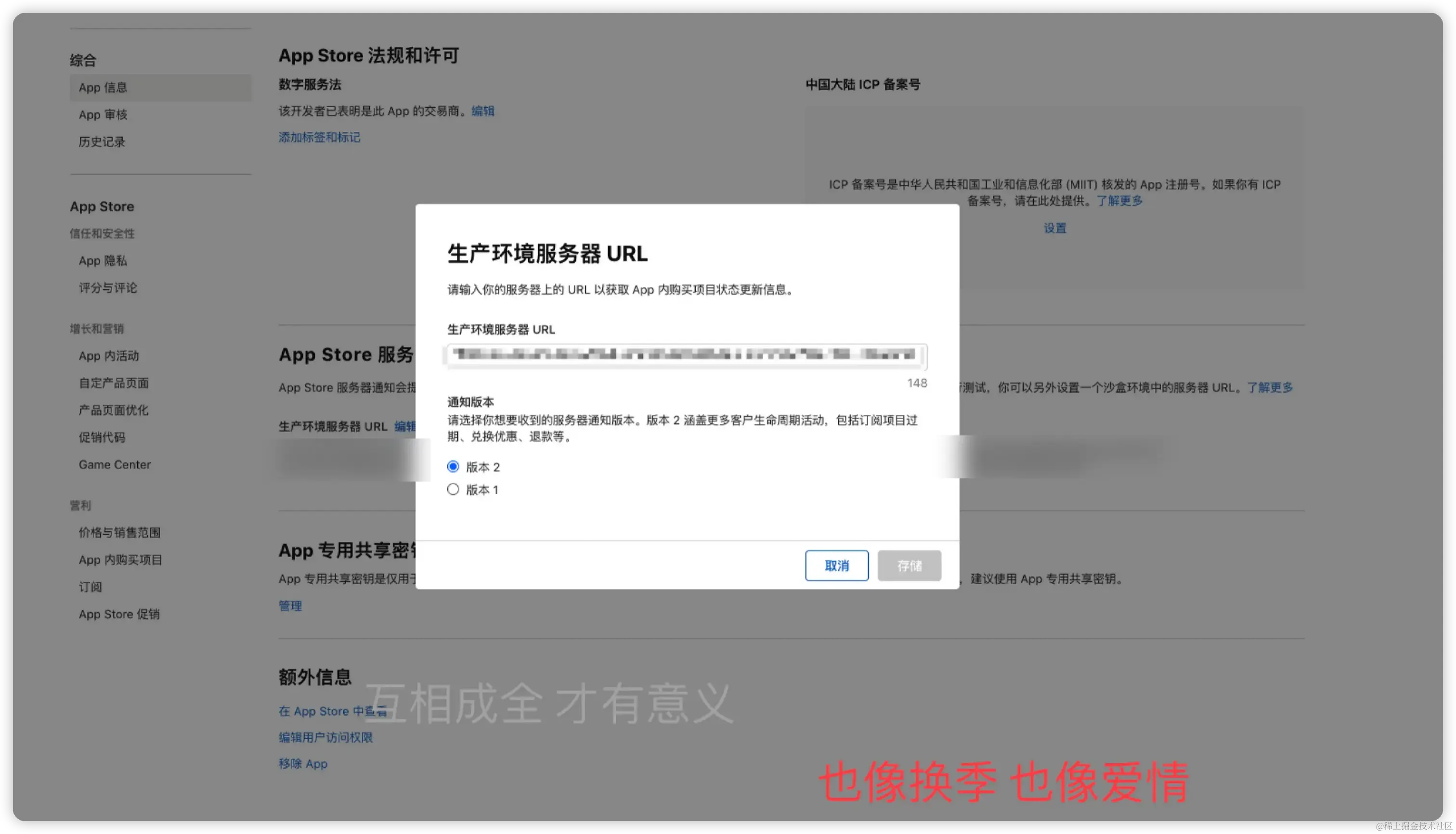Open Game Center in the sidebar
Viewport: 1456px width, 834px height.
click(115, 464)
